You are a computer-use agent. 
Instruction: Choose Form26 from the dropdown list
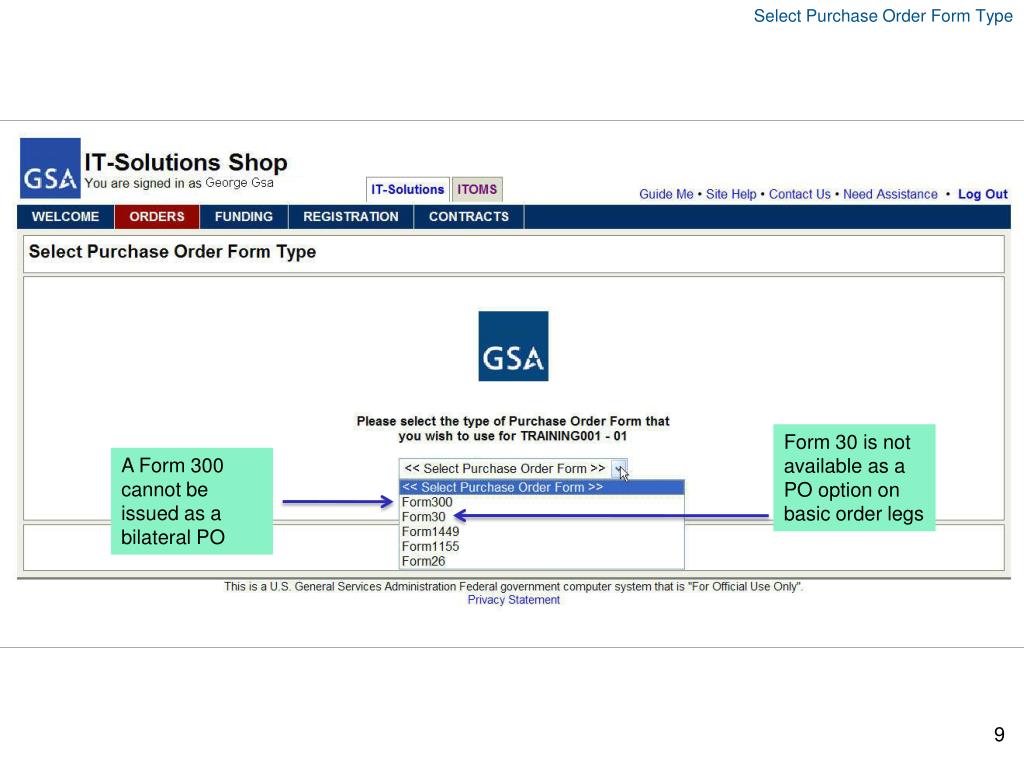(542, 561)
